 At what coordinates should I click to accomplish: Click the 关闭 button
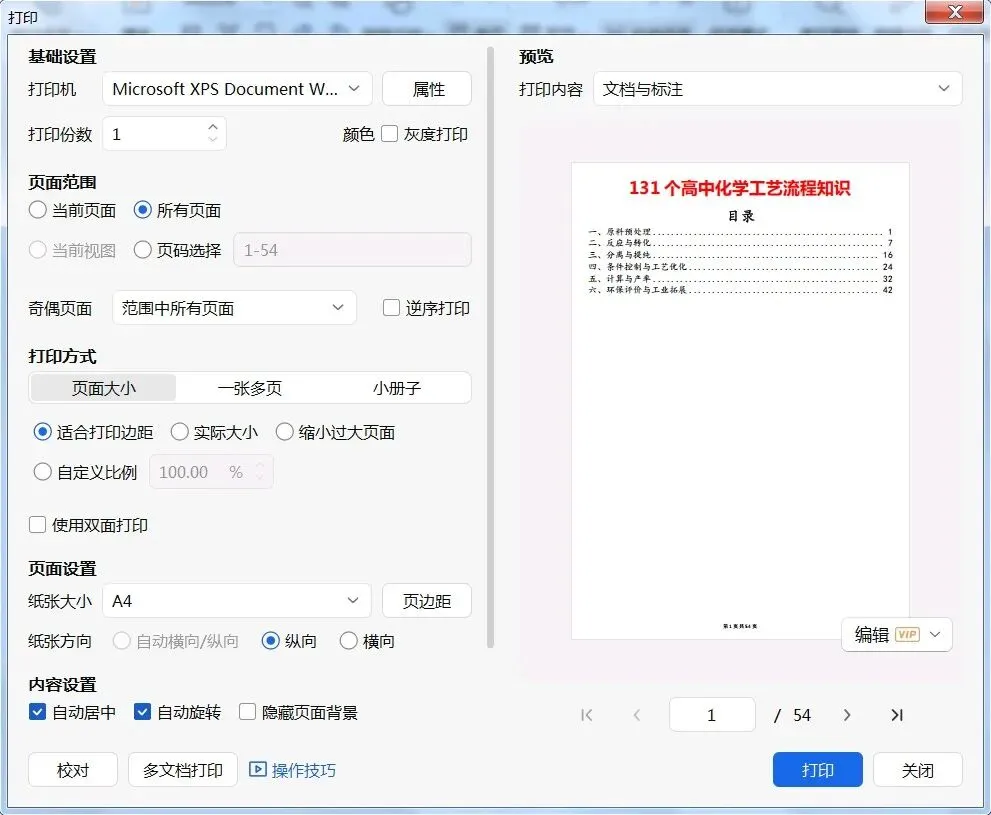coord(918,770)
